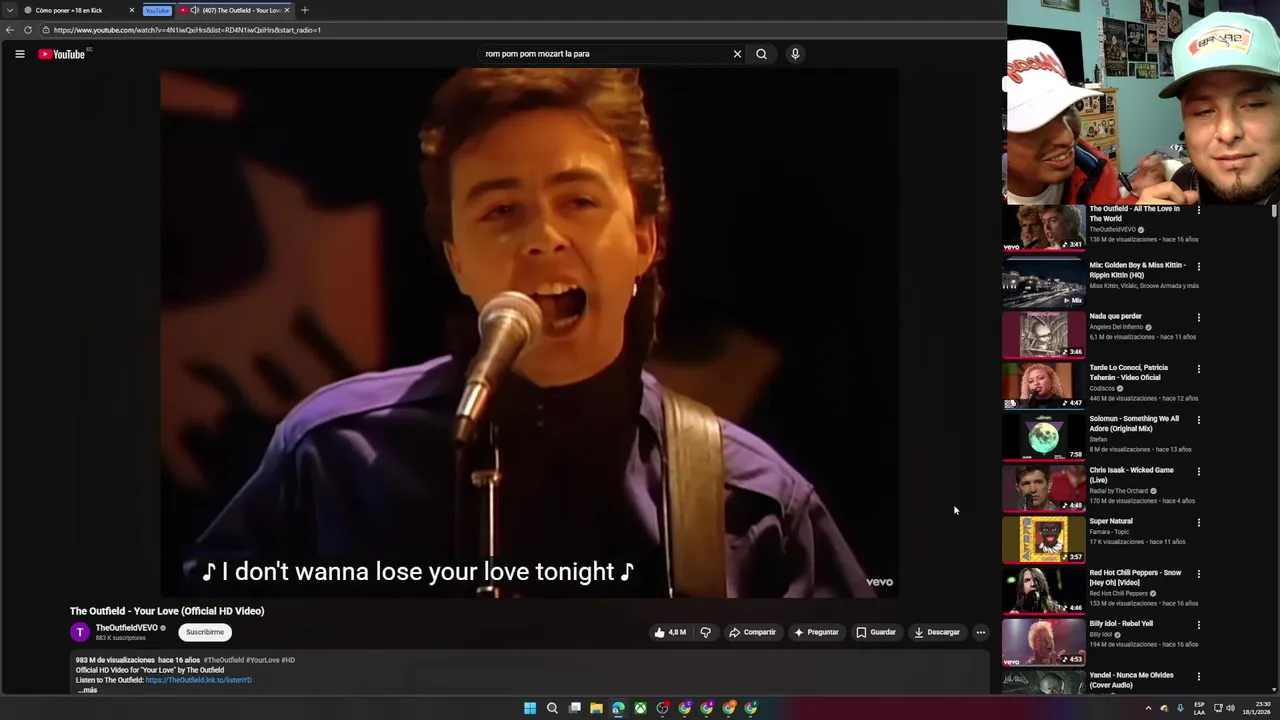
Task: Open TheOutfieldVEVO channel avatar
Action: tap(80, 632)
